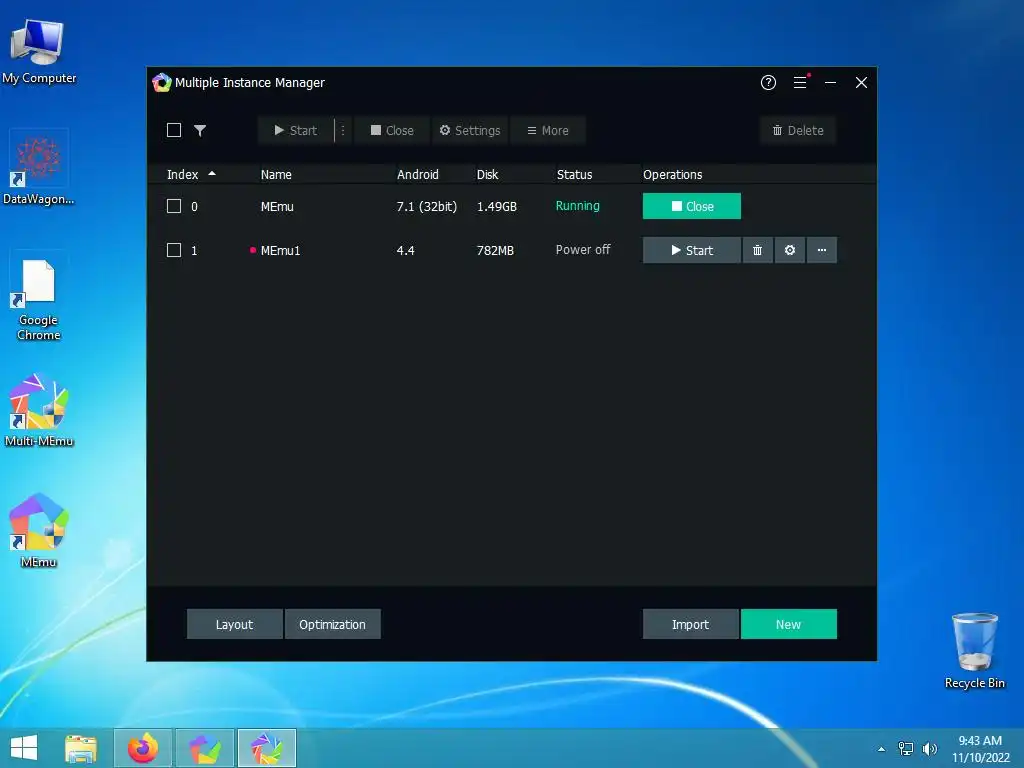Open MEmu1 more options ellipsis

822,250
